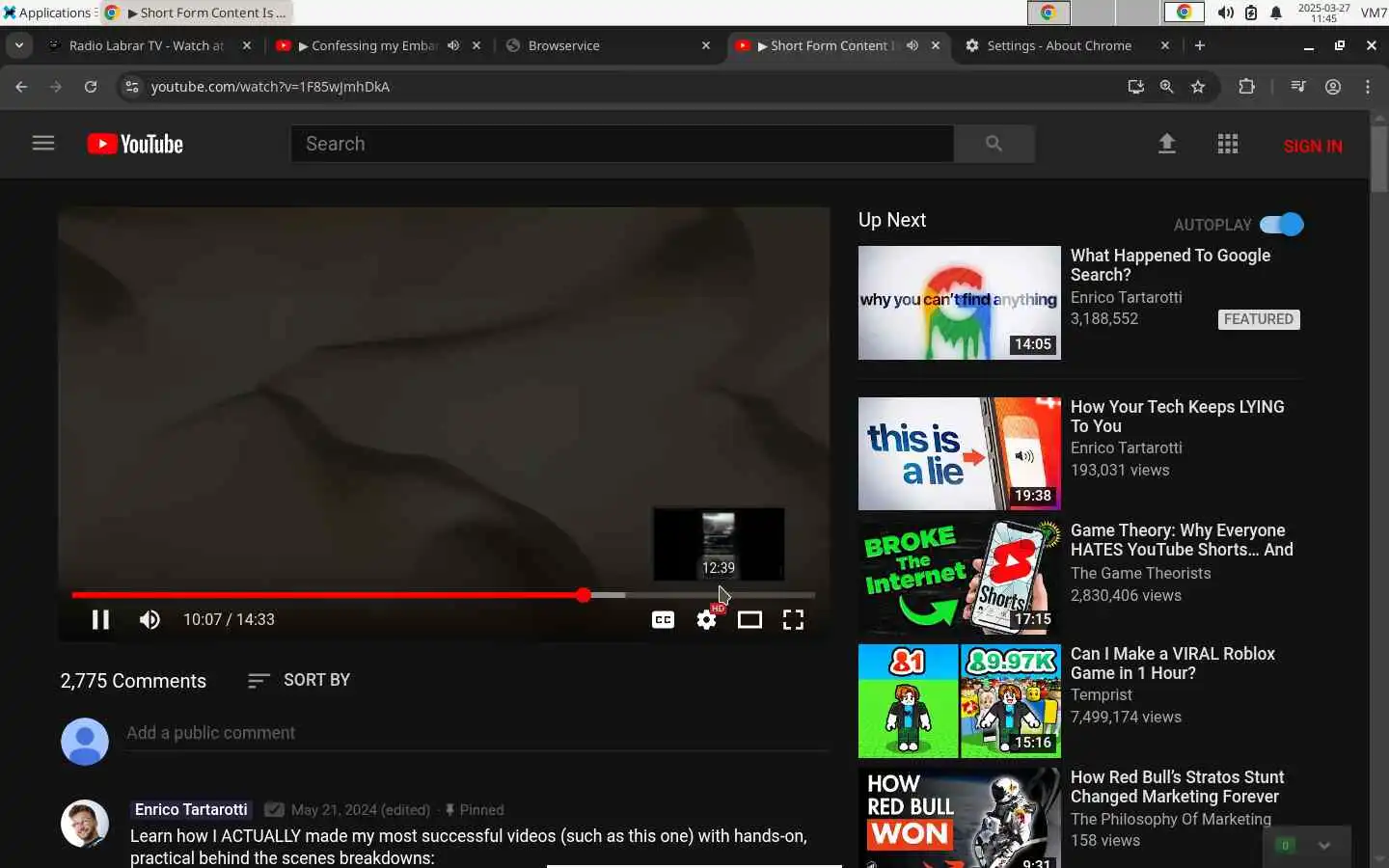View site information icon in address bar

click(x=132, y=87)
